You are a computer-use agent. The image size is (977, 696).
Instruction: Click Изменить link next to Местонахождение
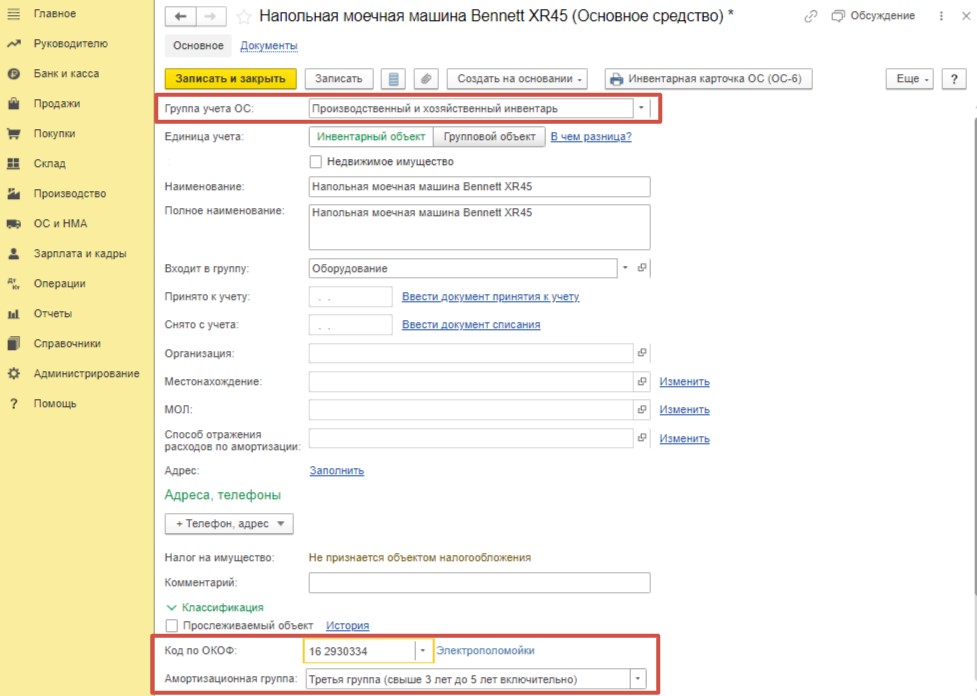click(x=685, y=381)
